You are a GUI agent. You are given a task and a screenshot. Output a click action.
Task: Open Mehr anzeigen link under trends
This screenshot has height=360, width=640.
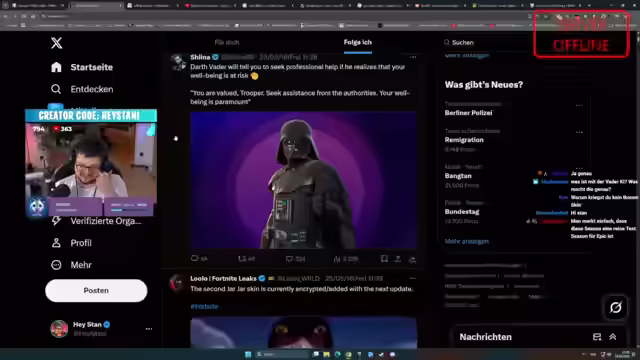click(x=467, y=241)
